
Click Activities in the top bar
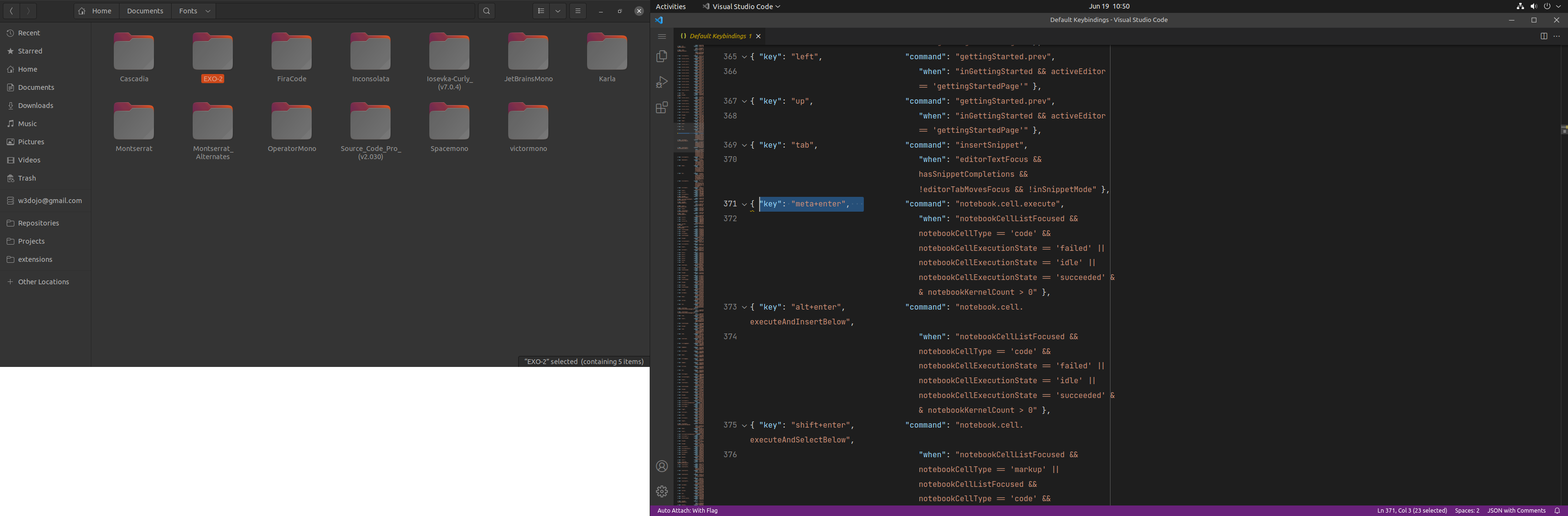(x=671, y=7)
